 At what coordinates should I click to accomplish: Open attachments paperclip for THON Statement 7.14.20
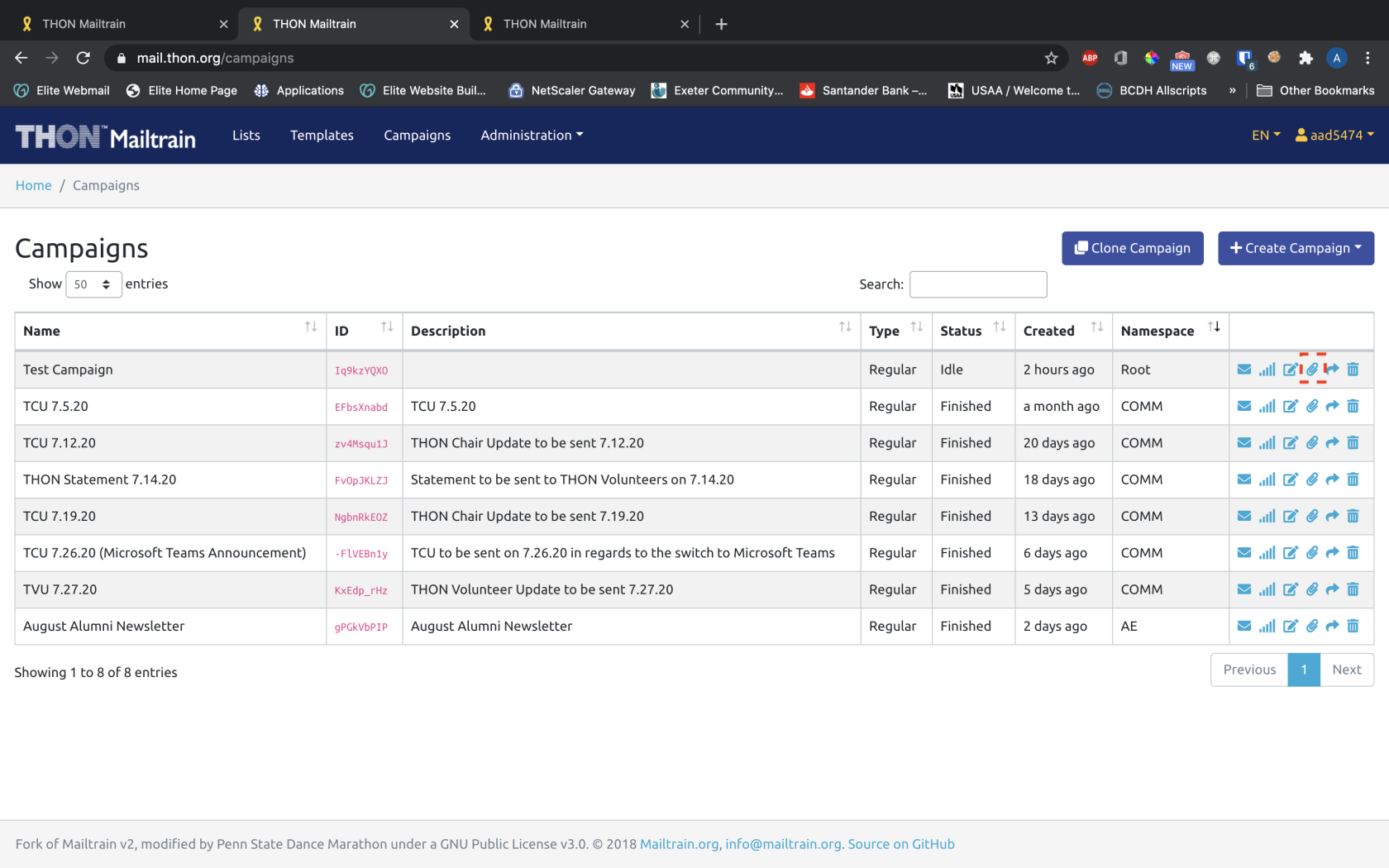coord(1312,479)
